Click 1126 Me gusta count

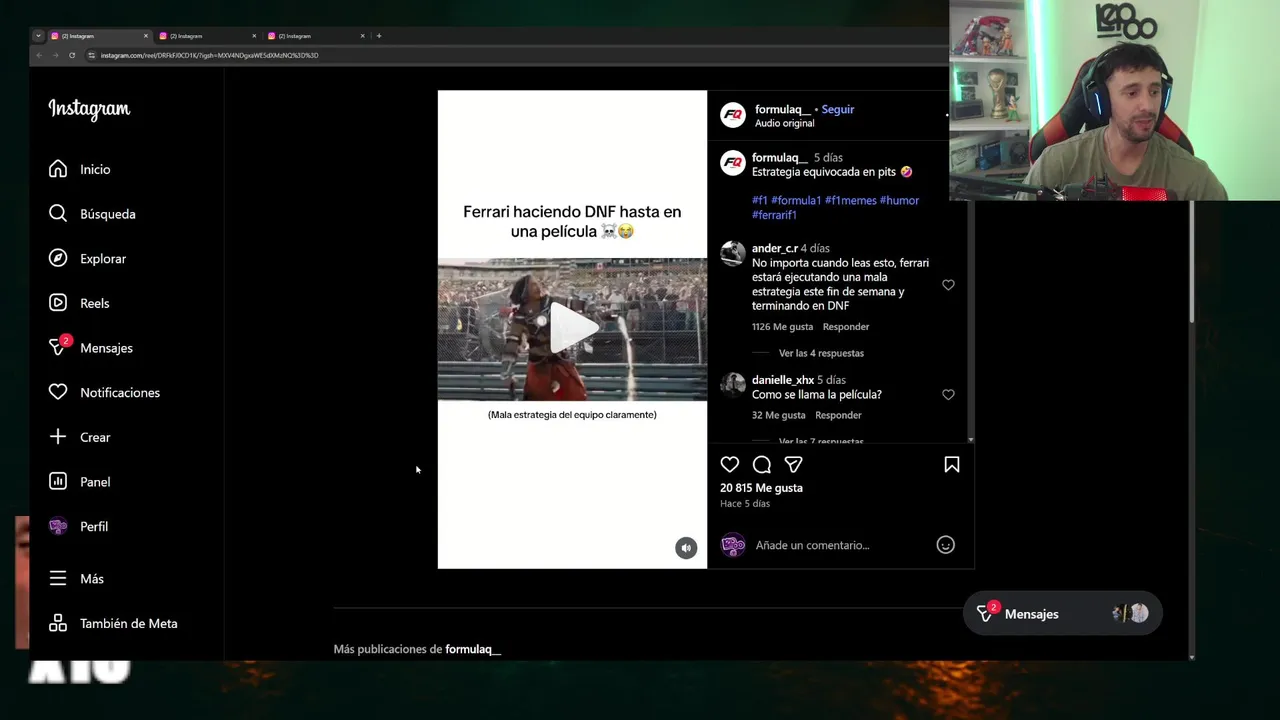point(782,327)
